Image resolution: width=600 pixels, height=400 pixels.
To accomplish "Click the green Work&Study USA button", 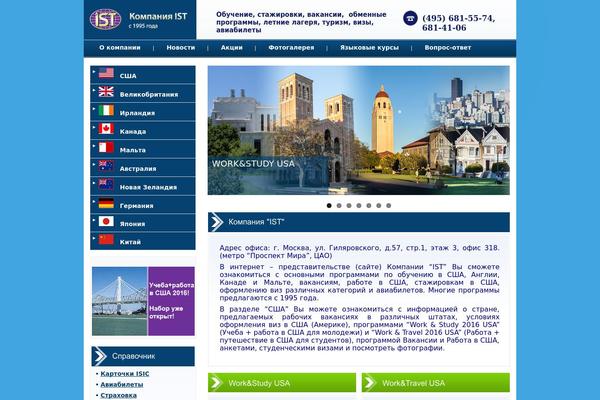I will (282, 383).
